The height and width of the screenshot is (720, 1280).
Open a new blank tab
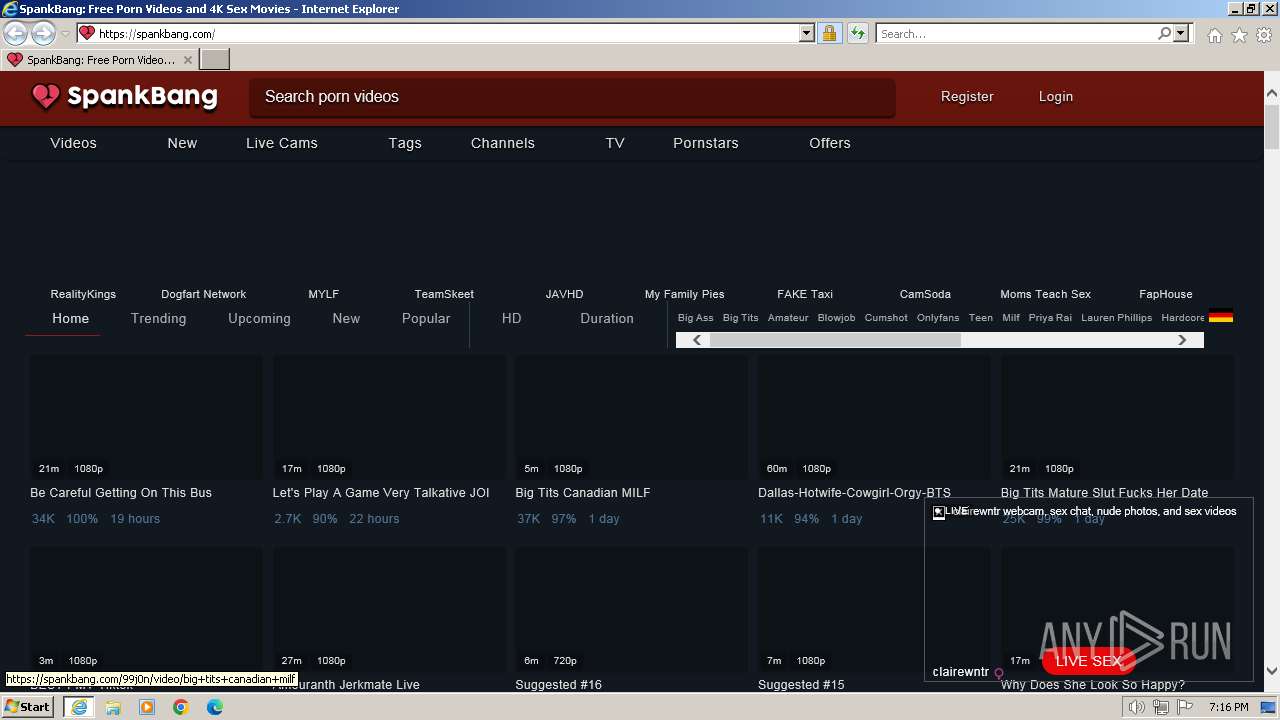215,60
